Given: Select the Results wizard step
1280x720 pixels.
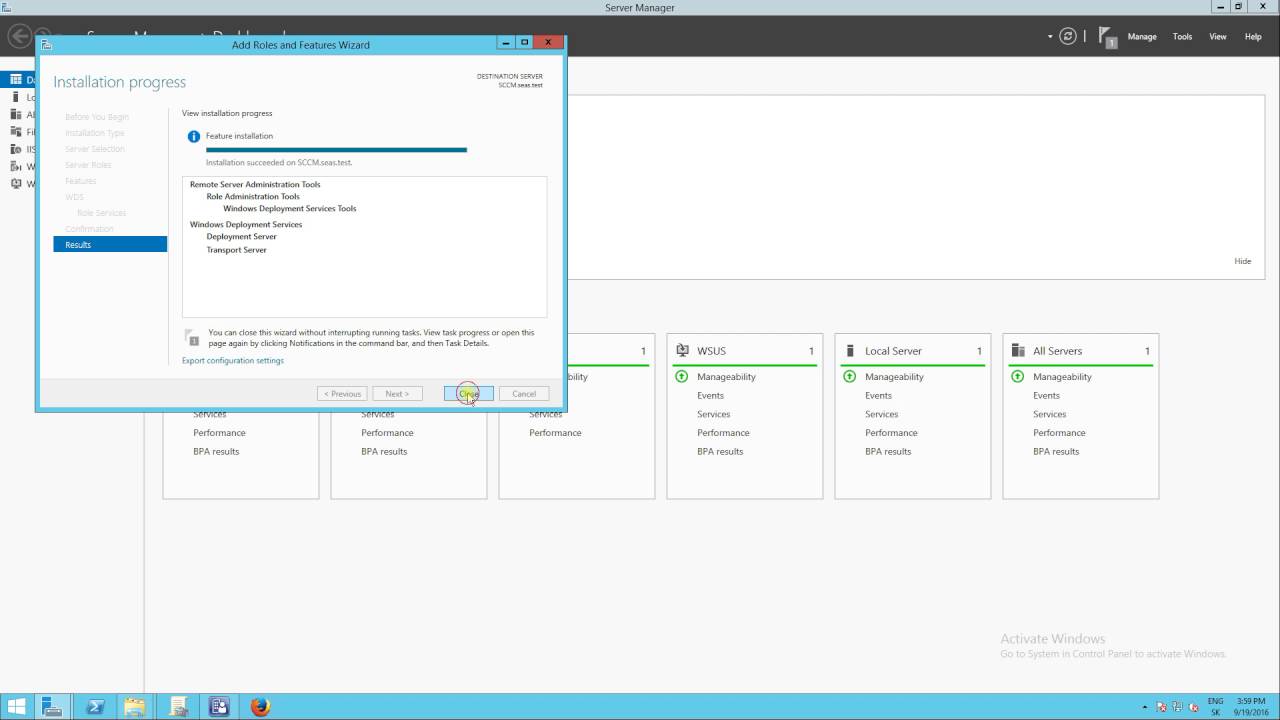Looking at the screenshot, I should 110,245.
